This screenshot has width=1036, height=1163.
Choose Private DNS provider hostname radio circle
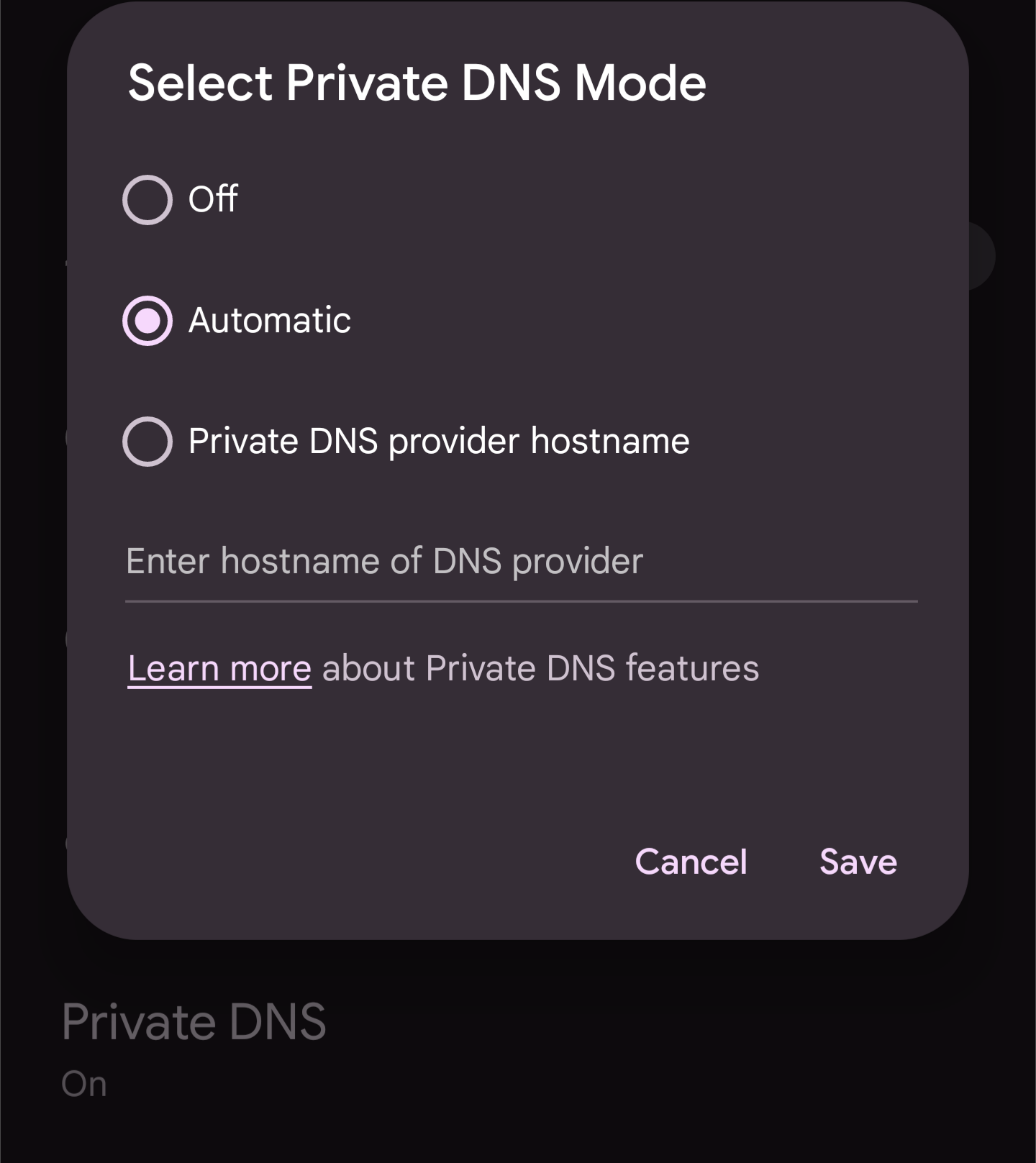[147, 442]
